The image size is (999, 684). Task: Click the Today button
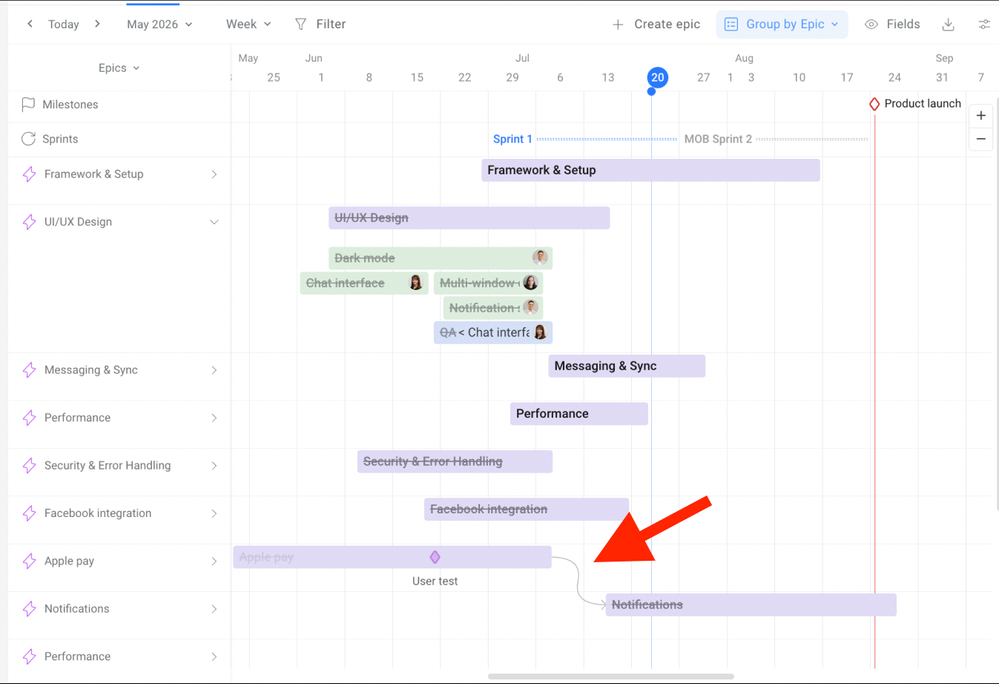[x=64, y=24]
